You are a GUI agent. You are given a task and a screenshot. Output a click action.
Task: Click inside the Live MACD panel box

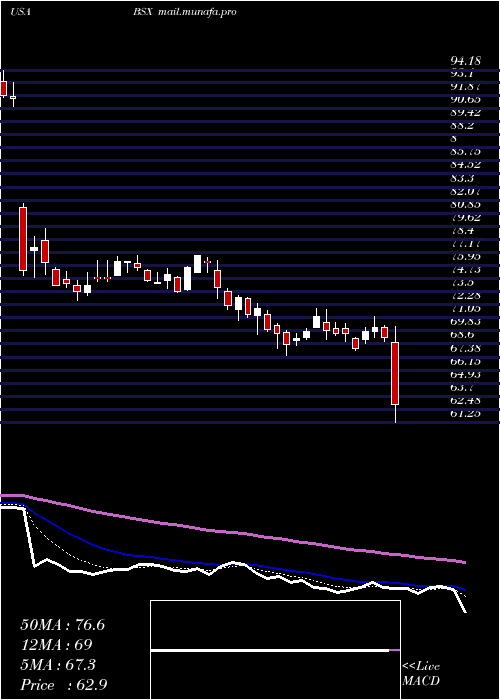click(x=275, y=650)
